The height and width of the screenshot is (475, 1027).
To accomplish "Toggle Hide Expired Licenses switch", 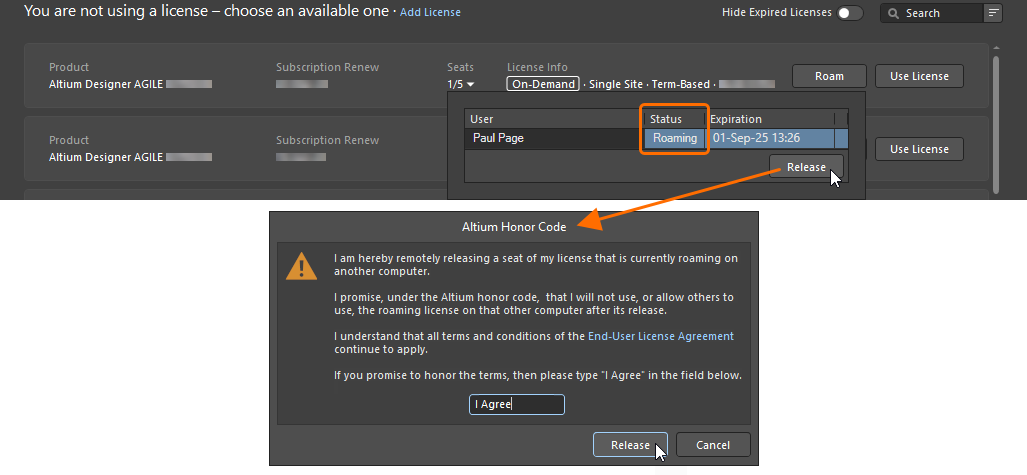I will [850, 12].
